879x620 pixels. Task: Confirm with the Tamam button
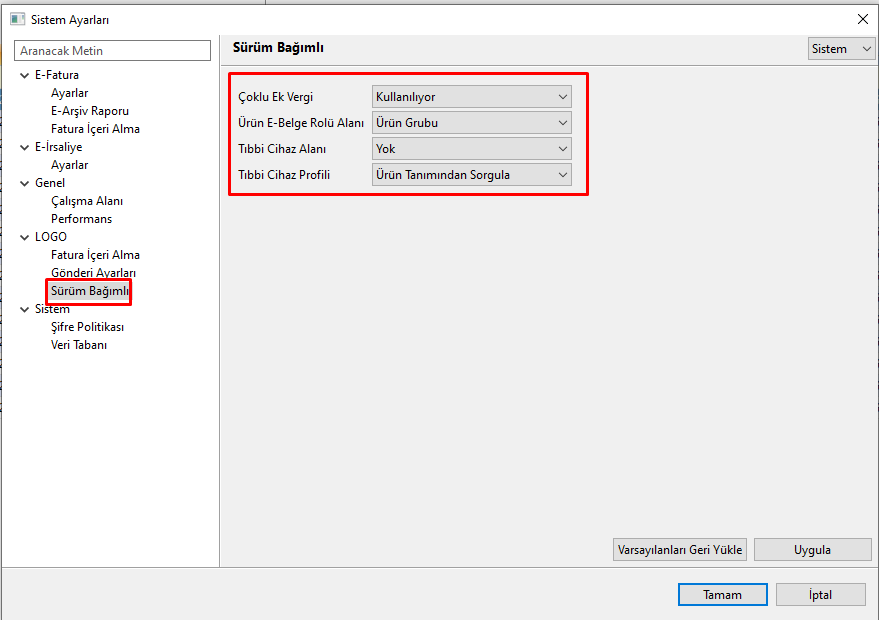(722, 594)
